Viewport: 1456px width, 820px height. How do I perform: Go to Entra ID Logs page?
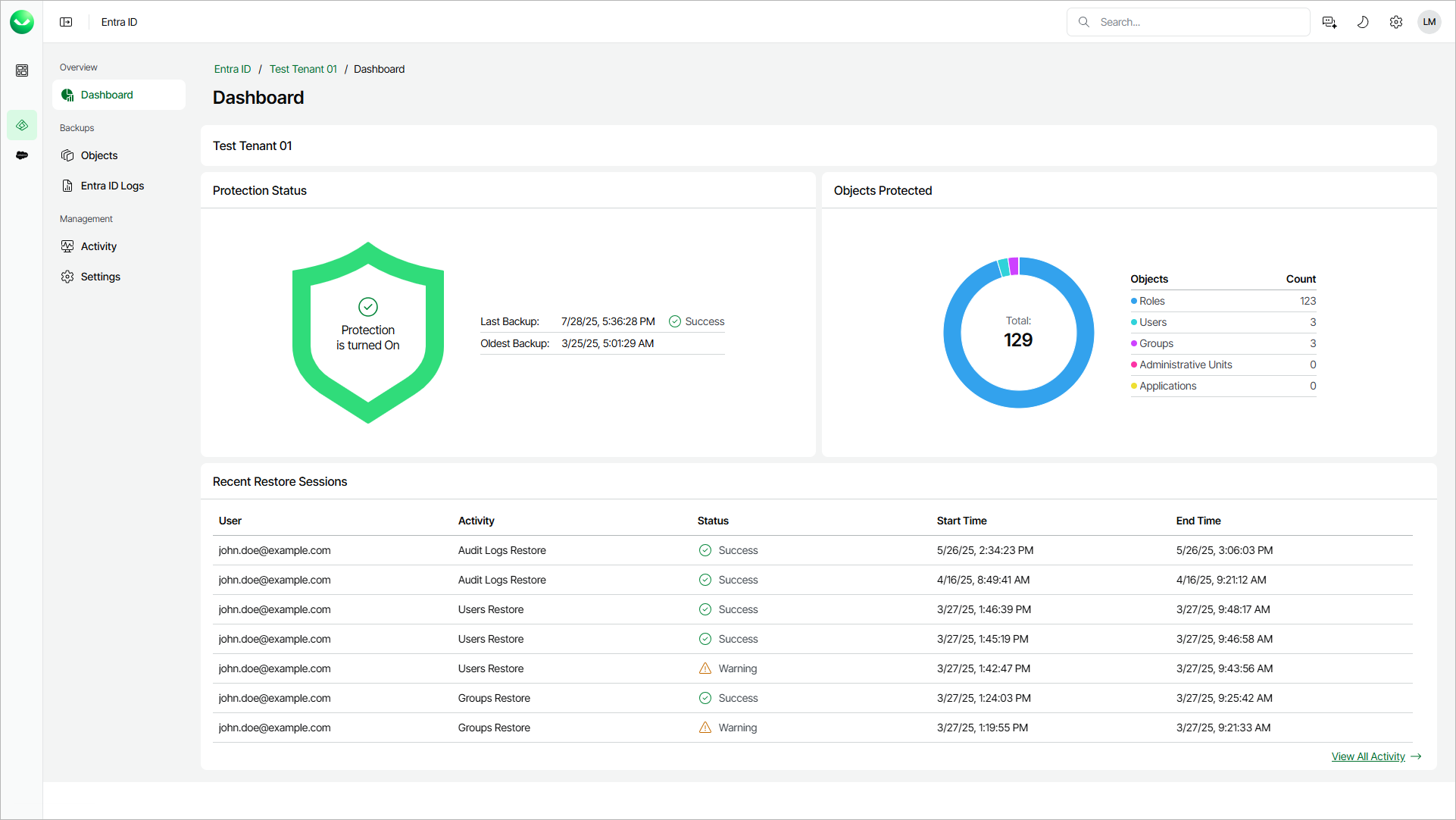[x=112, y=186]
